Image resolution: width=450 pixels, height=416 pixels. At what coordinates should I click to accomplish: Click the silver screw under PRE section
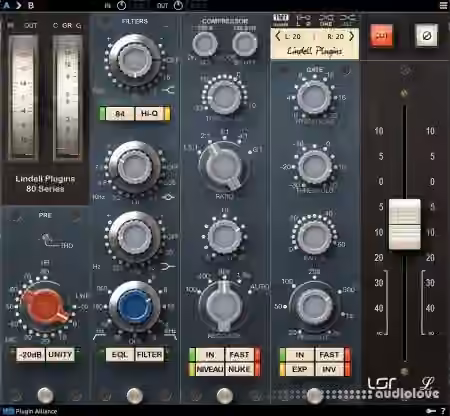pyautogui.click(x=45, y=395)
